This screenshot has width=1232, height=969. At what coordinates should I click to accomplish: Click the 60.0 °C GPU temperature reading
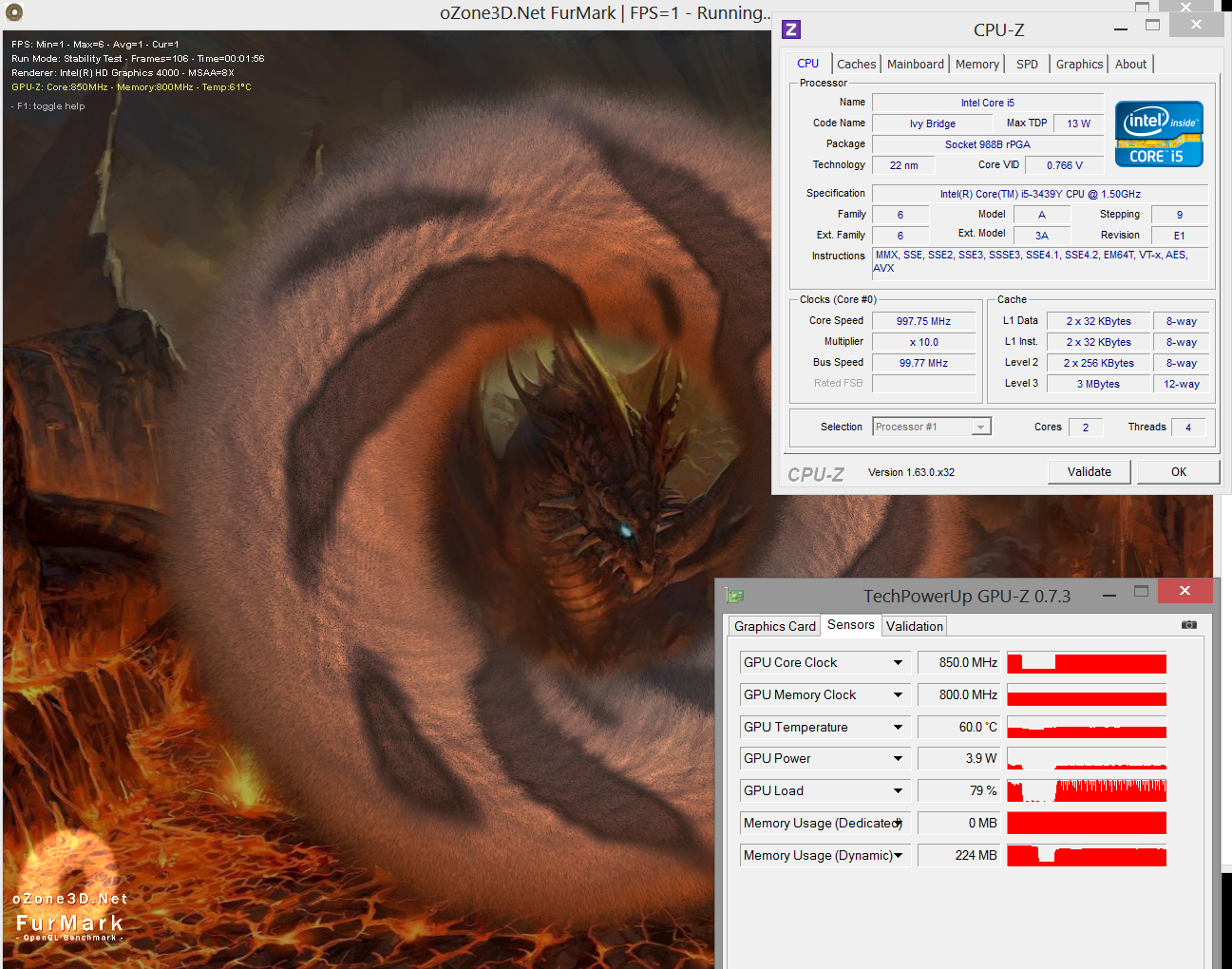[960, 727]
